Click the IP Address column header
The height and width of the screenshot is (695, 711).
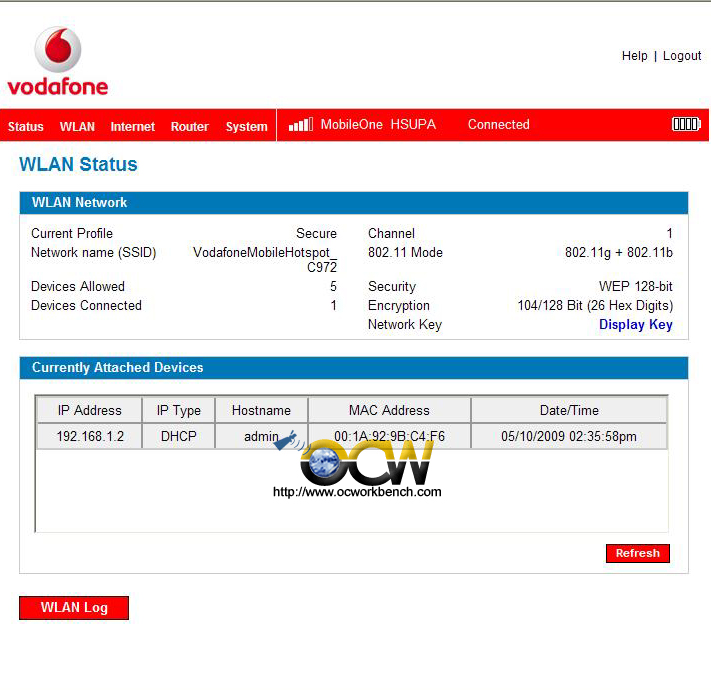pos(89,410)
